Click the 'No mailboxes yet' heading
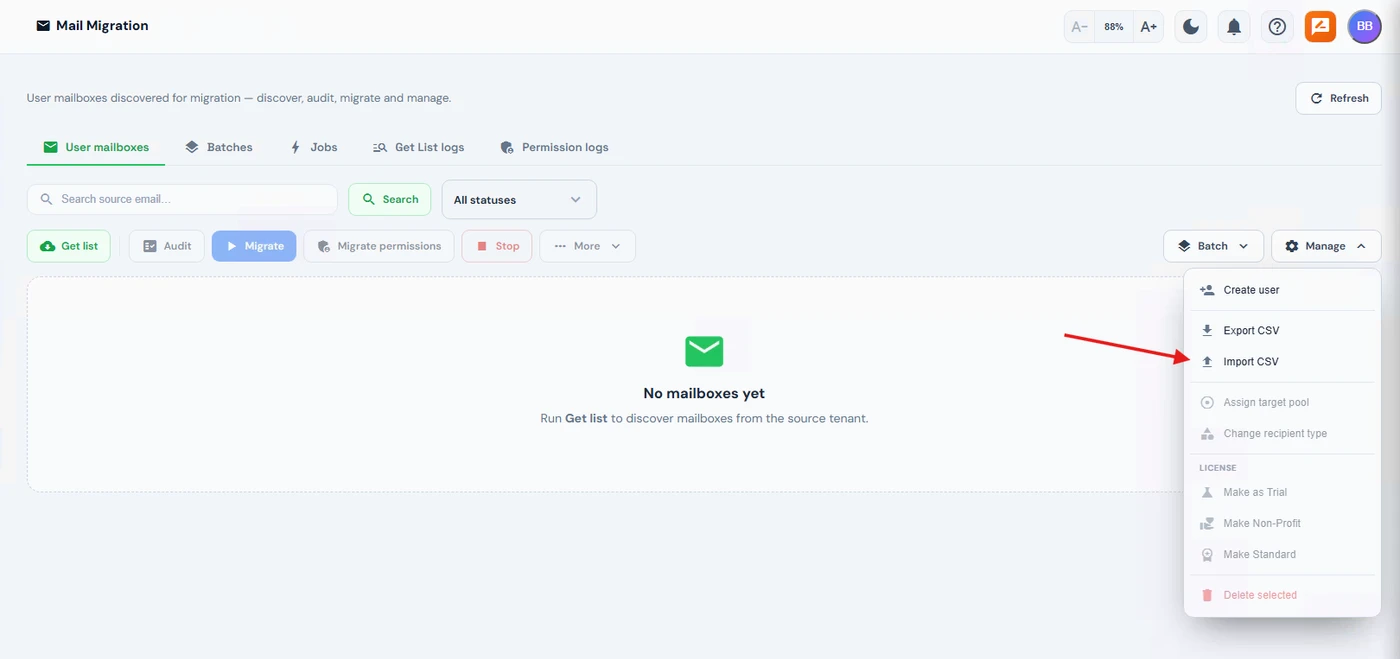 point(704,393)
